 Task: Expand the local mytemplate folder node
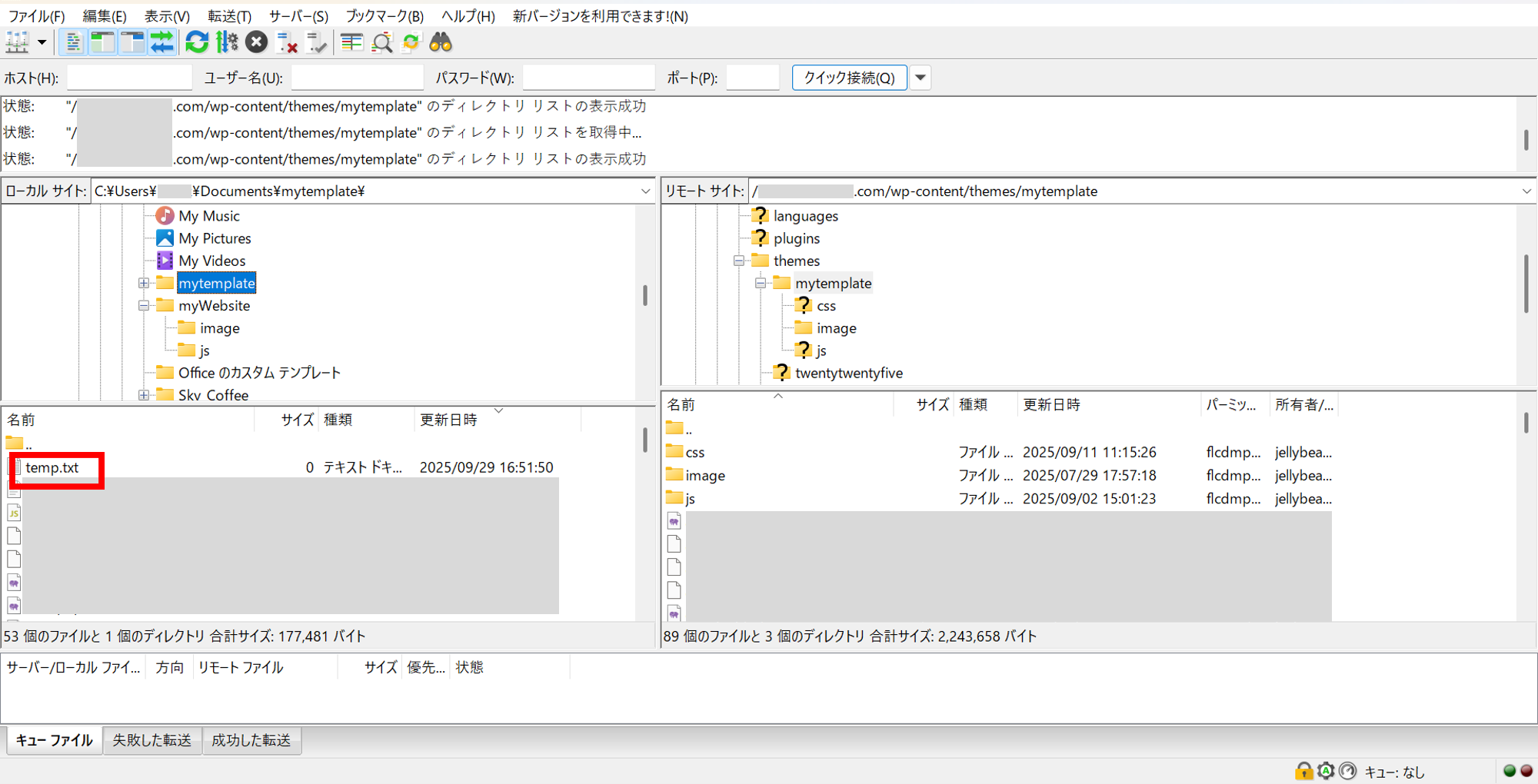coord(144,284)
